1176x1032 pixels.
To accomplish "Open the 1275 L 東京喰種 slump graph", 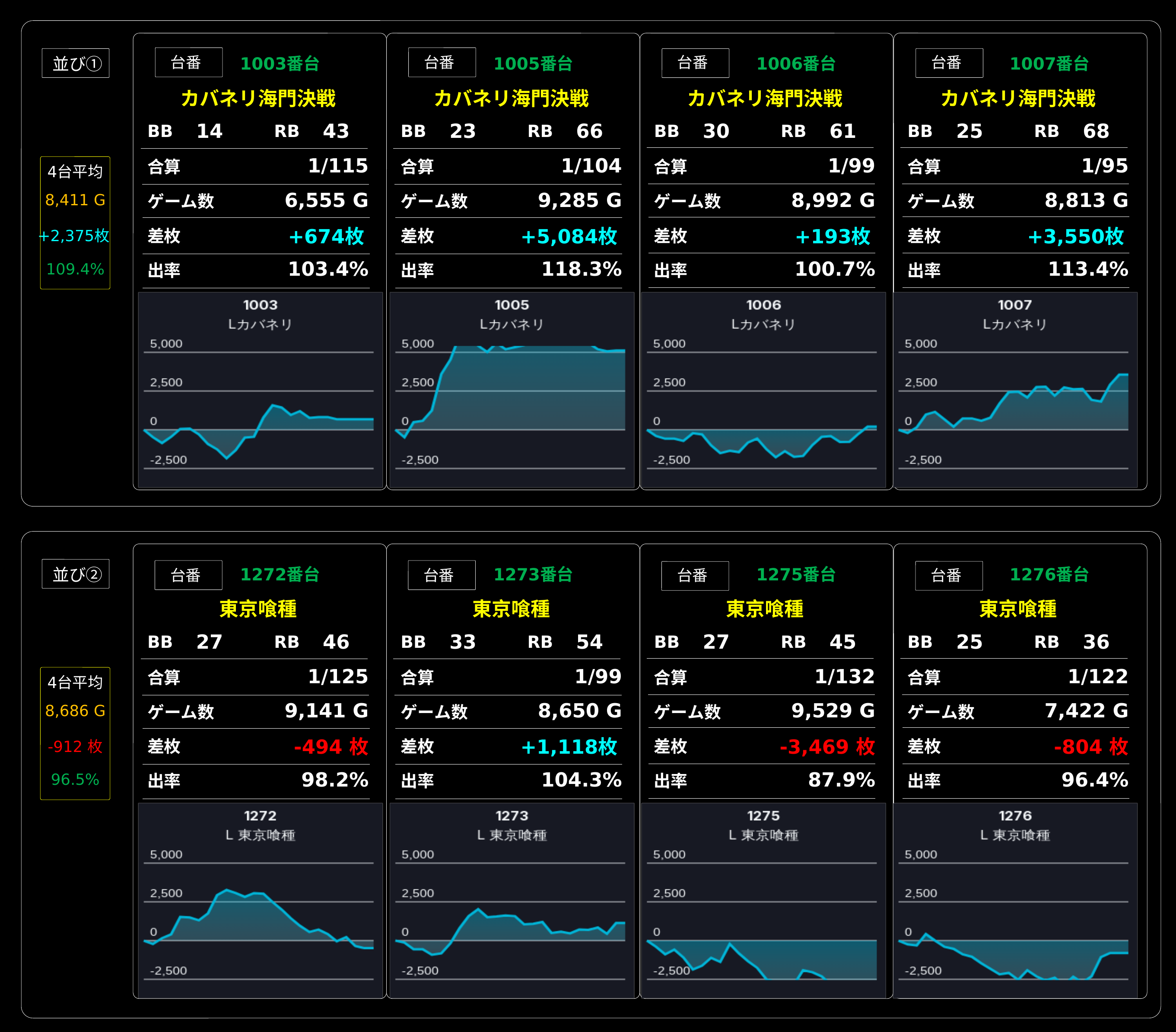I will 763,900.
